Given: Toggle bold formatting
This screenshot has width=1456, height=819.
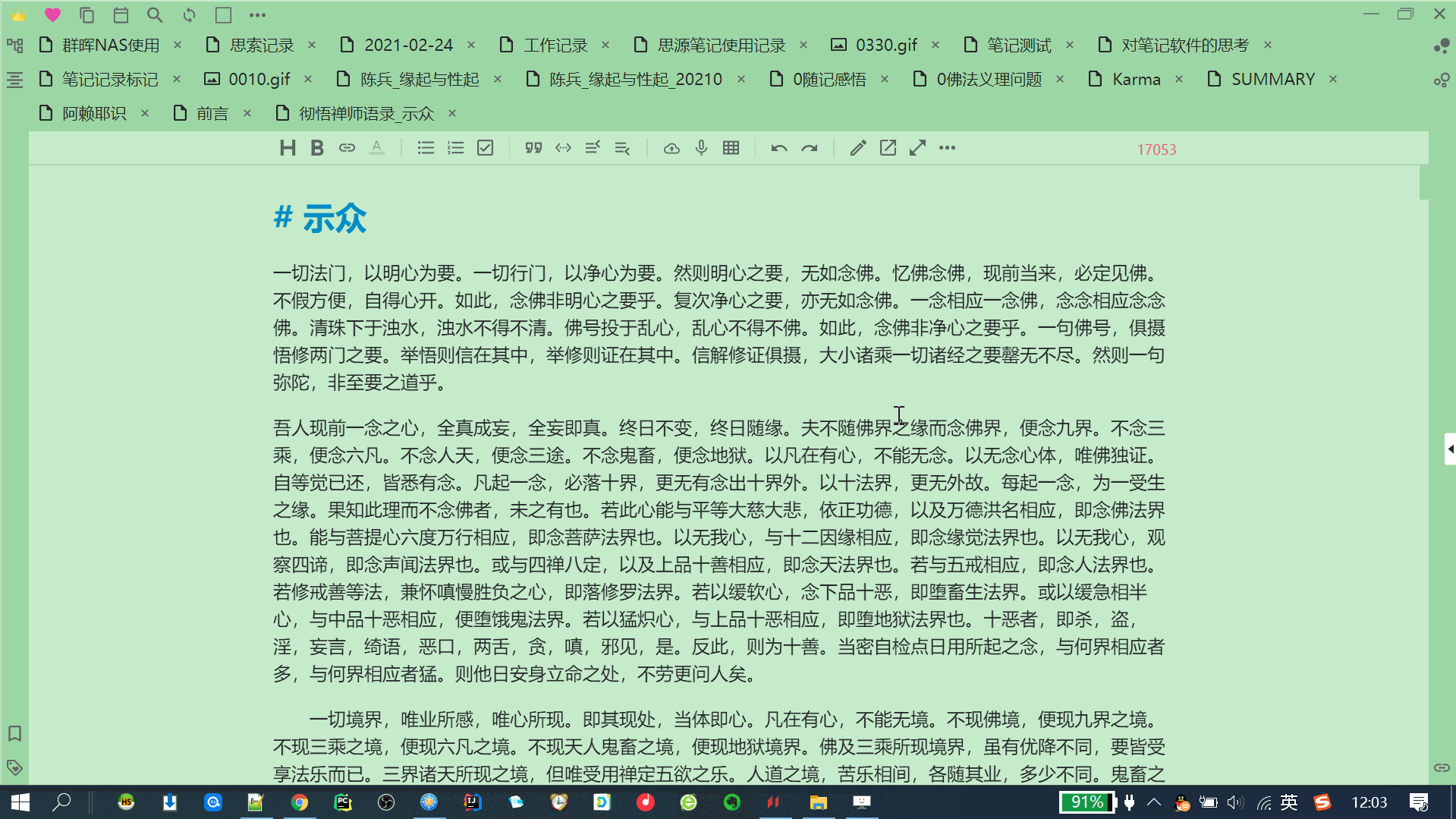Looking at the screenshot, I should (x=316, y=147).
